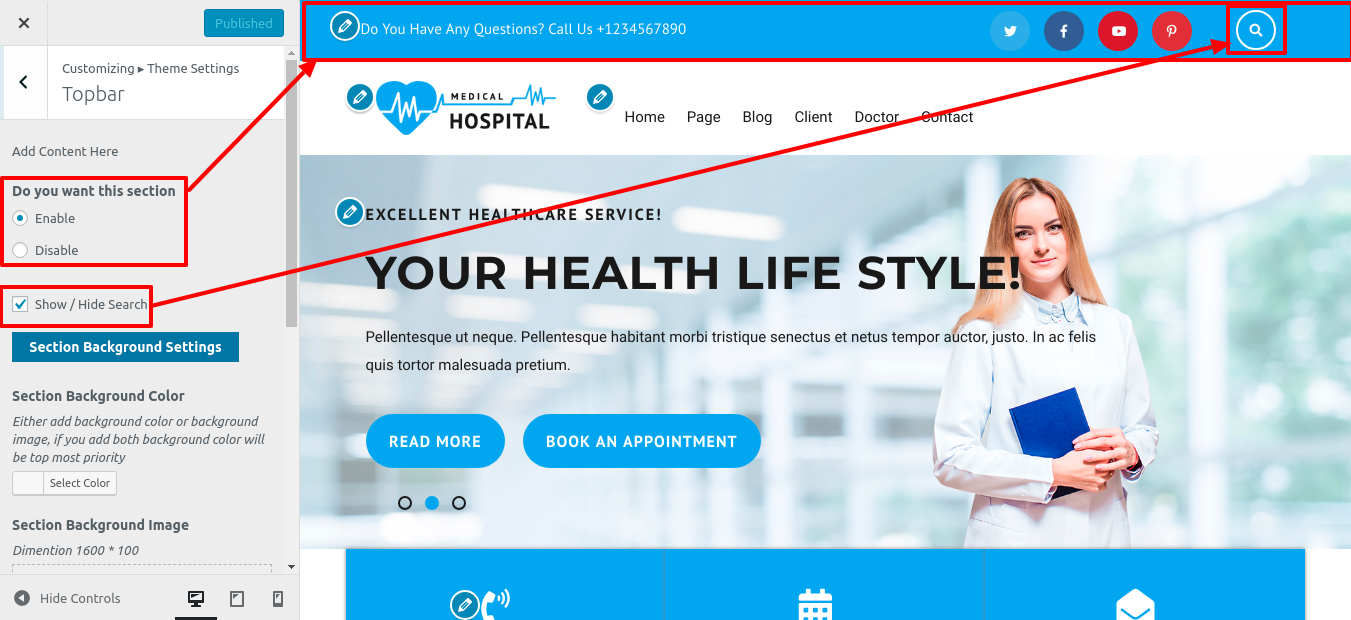This screenshot has height=620, width=1351.
Task: Toggle the Show / Hide Search checkbox
Action: (20, 304)
